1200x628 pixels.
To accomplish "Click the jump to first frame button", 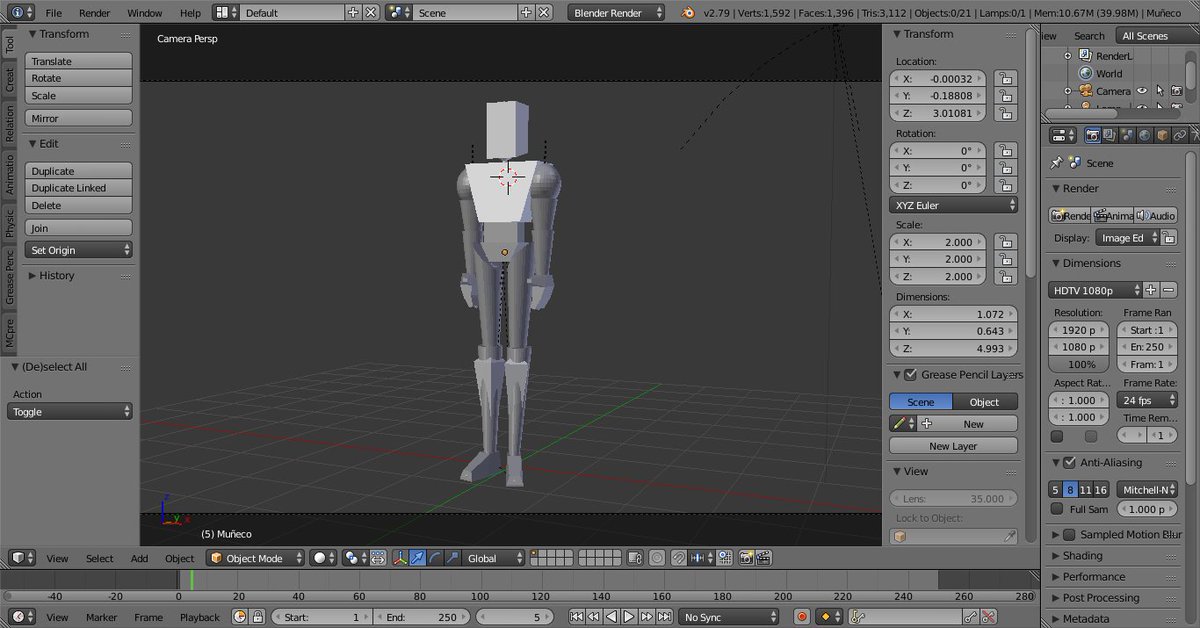I will 577,617.
